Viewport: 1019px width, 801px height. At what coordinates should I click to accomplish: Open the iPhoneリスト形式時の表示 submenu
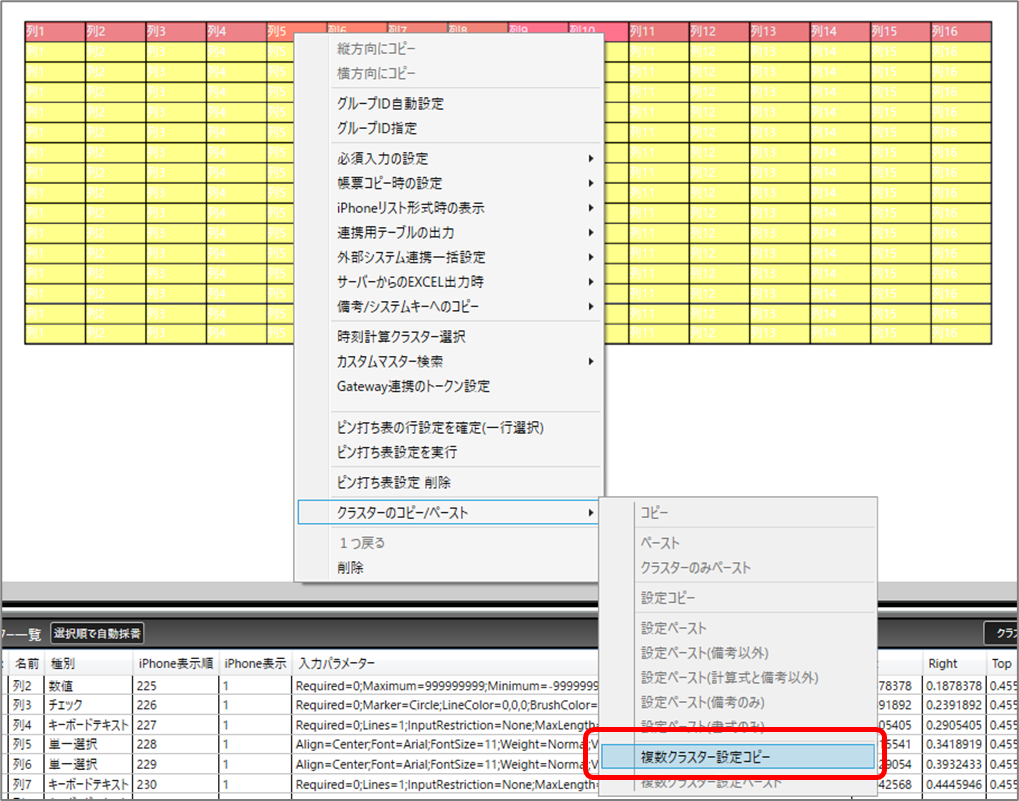point(411,208)
